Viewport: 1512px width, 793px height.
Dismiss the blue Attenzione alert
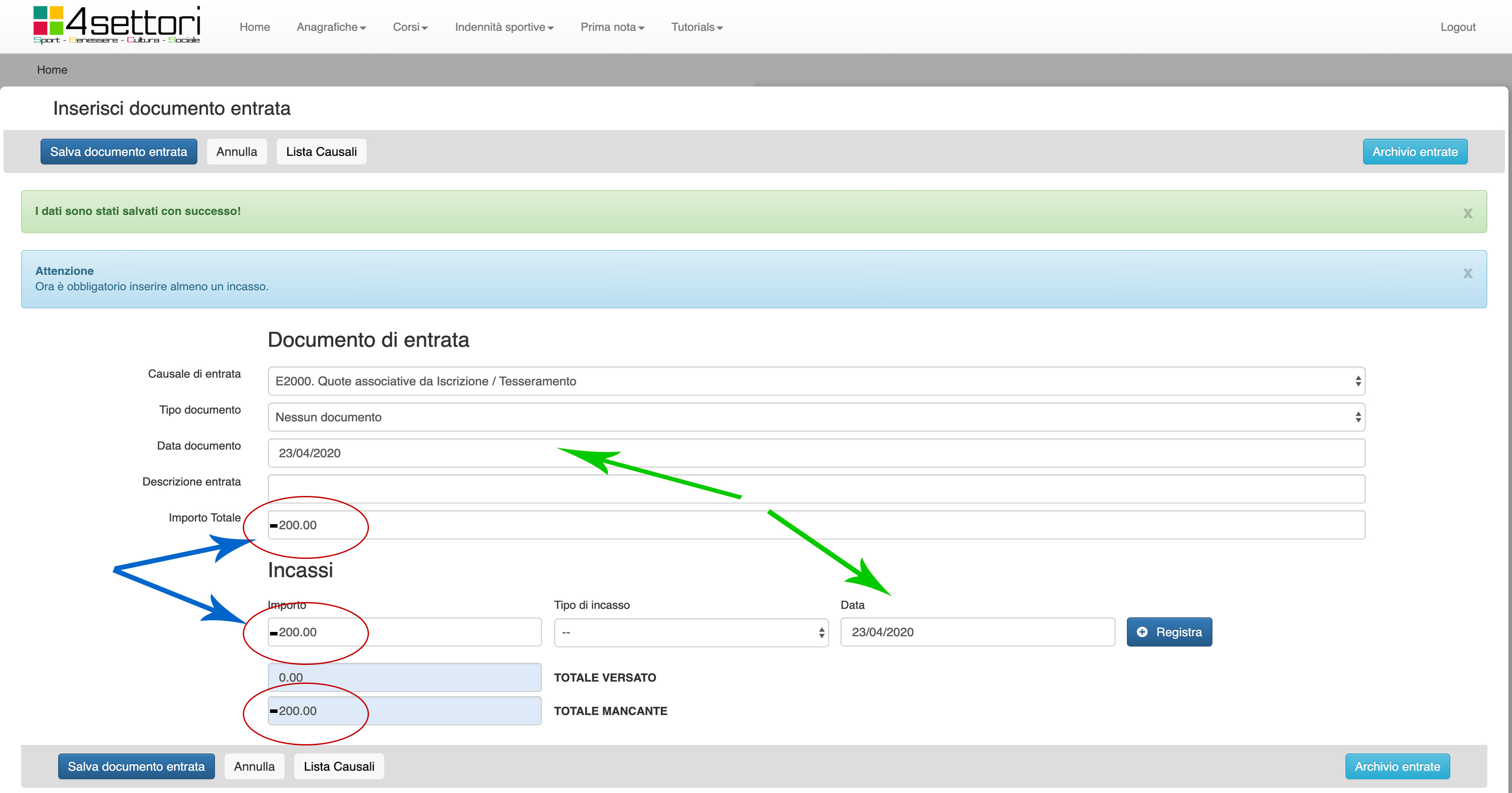click(1468, 273)
